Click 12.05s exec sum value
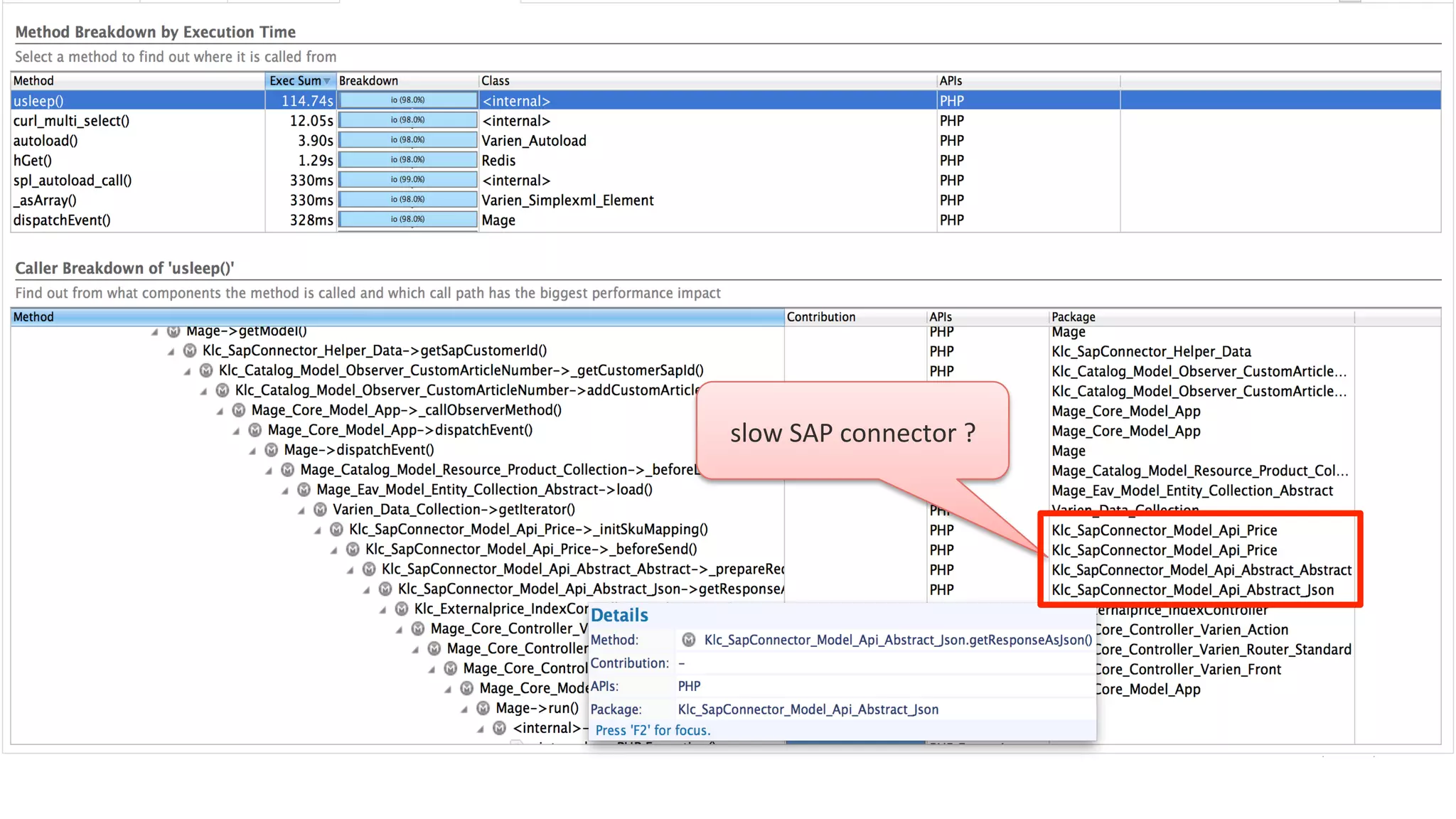Image resolution: width=1456 pixels, height=819 pixels. [311, 121]
